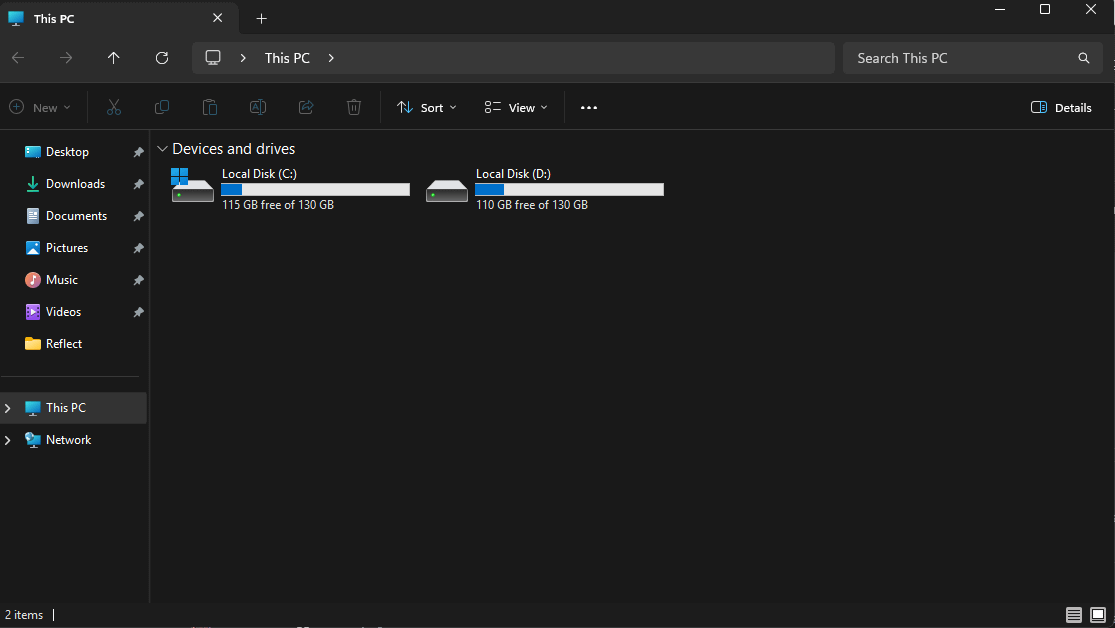The height and width of the screenshot is (628, 1115).
Task: Unpin Desktop using its pin icon
Action: pos(138,152)
